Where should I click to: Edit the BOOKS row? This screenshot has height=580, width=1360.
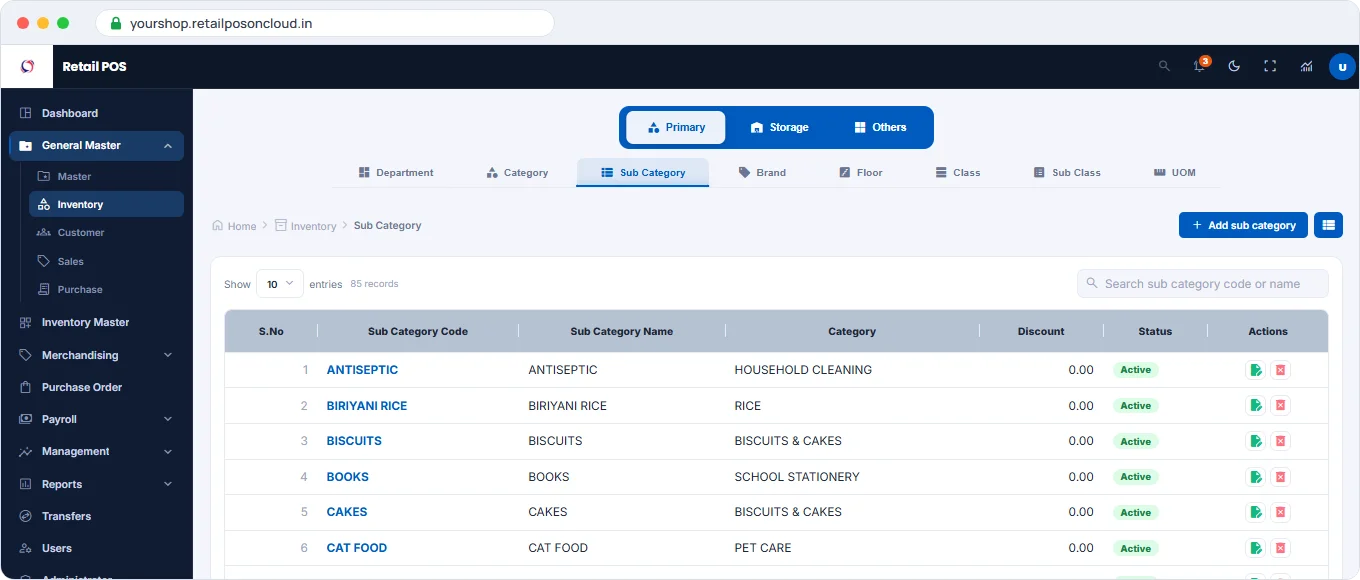pyautogui.click(x=1255, y=477)
